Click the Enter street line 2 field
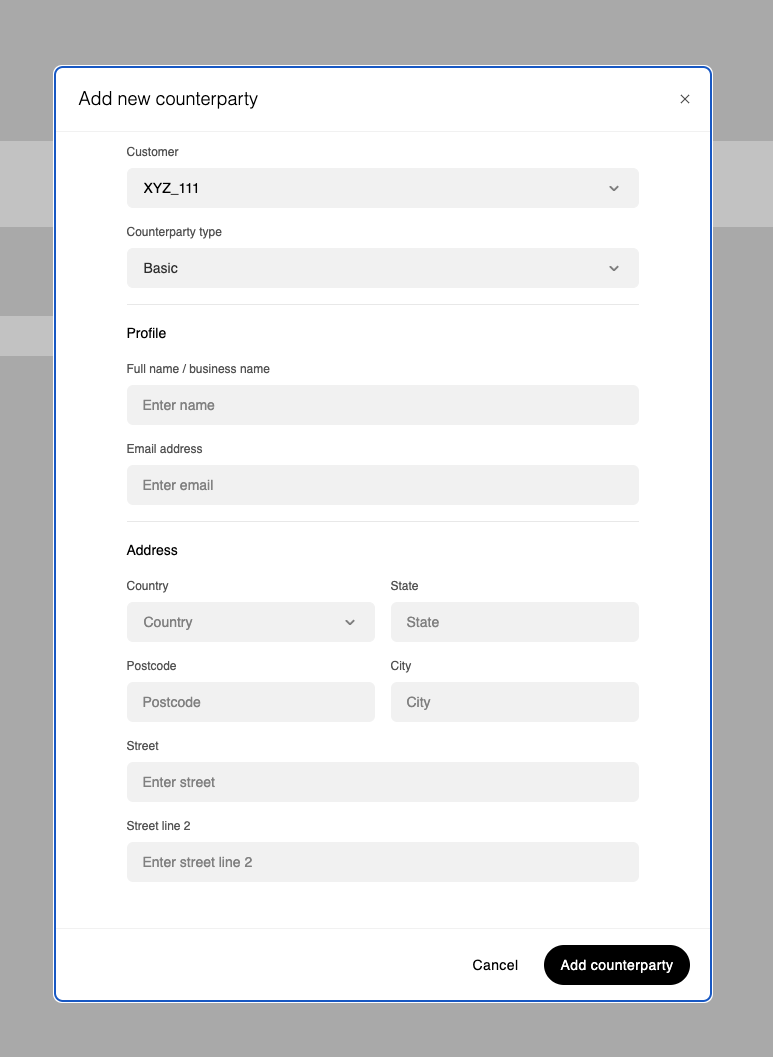 [x=382, y=862]
